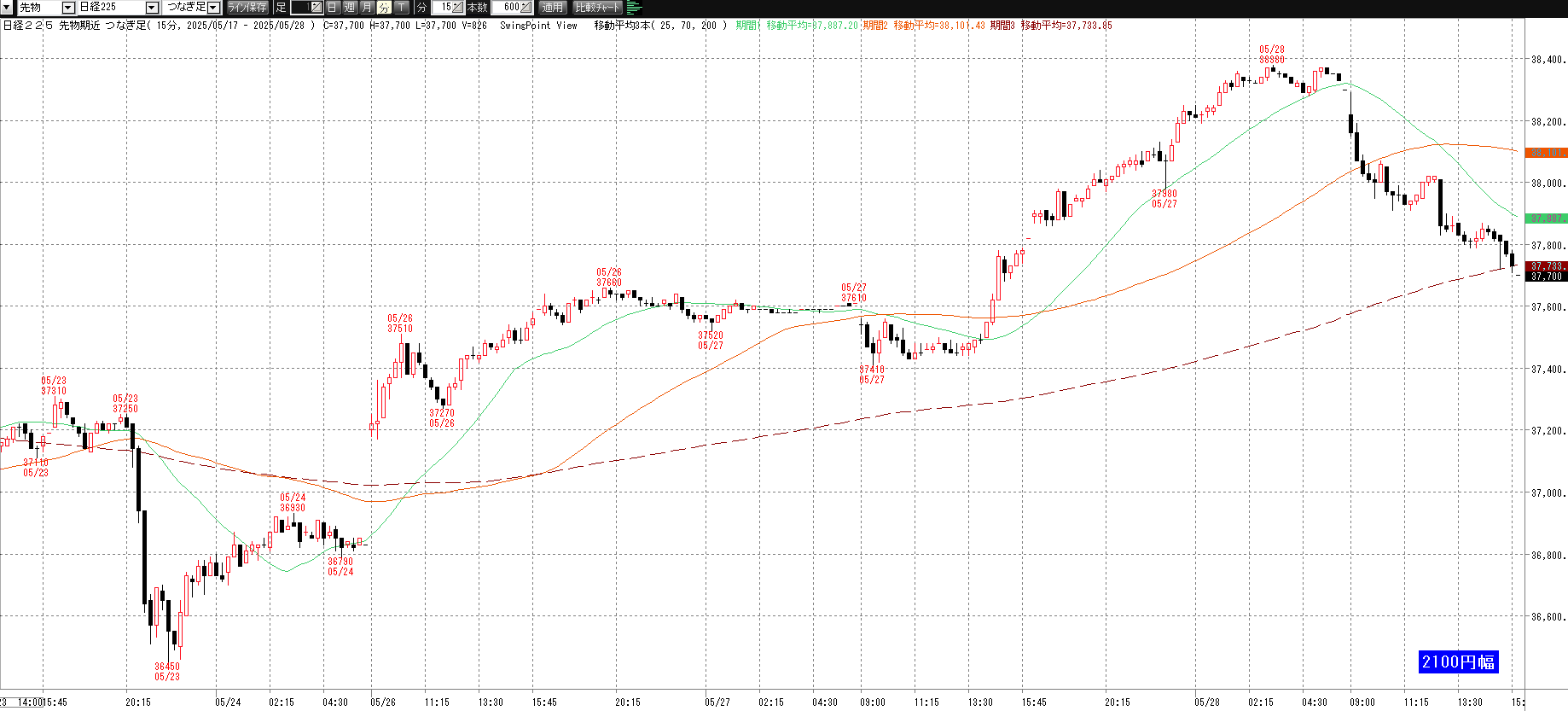Click the 37,700 current price tag
The width and height of the screenshot is (1568, 711).
[1546, 277]
